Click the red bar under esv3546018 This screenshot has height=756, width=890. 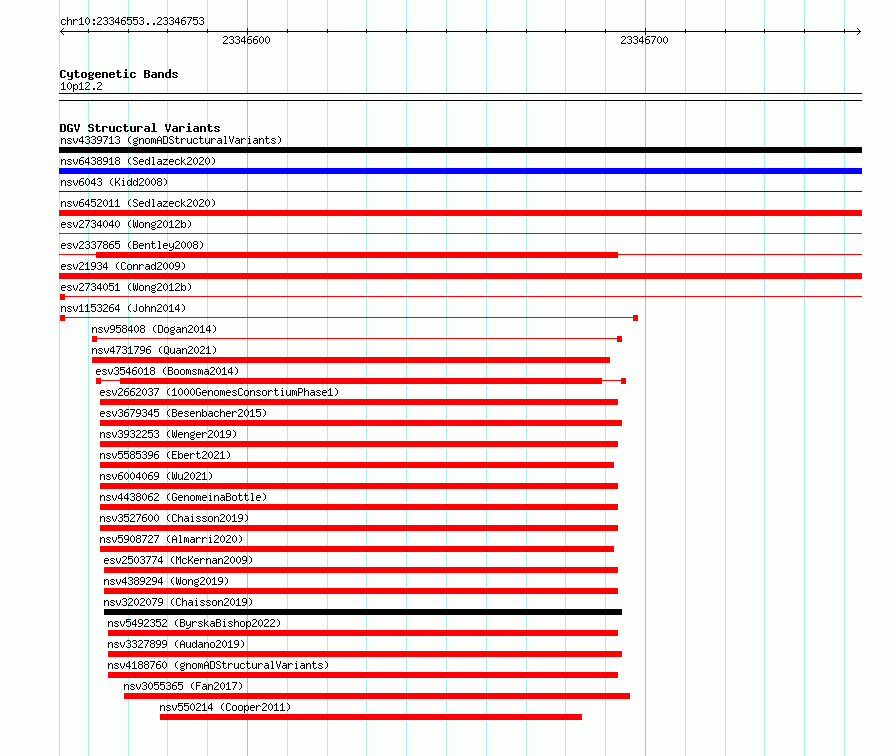pos(361,381)
